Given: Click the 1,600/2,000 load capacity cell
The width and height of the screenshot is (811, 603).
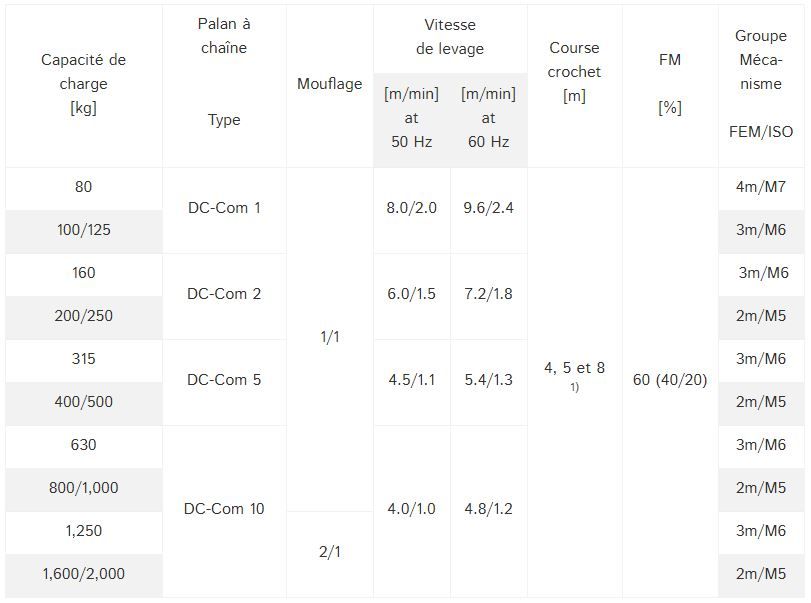Looking at the screenshot, I should click(84, 574).
